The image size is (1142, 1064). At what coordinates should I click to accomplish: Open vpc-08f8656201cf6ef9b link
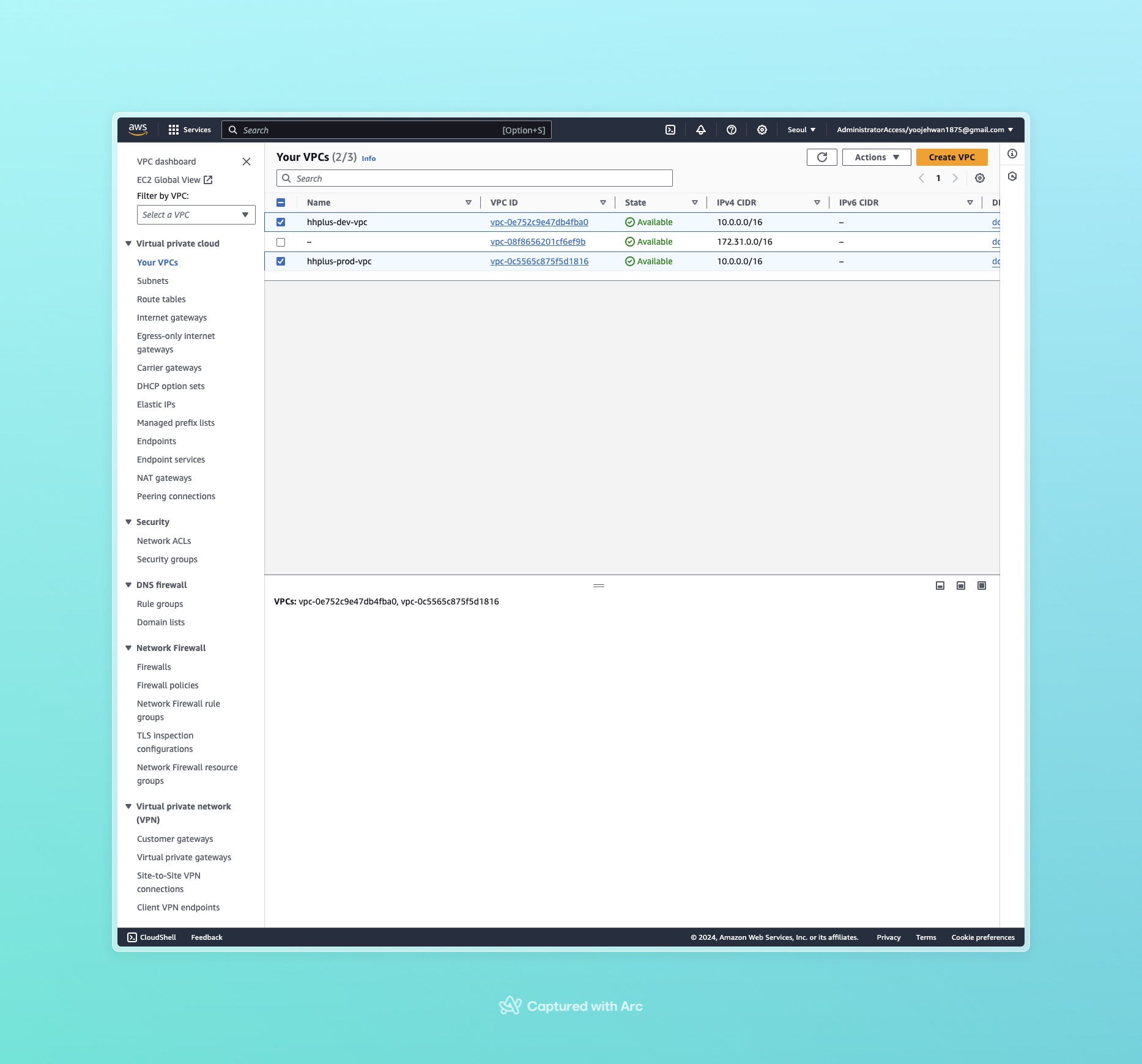(538, 242)
